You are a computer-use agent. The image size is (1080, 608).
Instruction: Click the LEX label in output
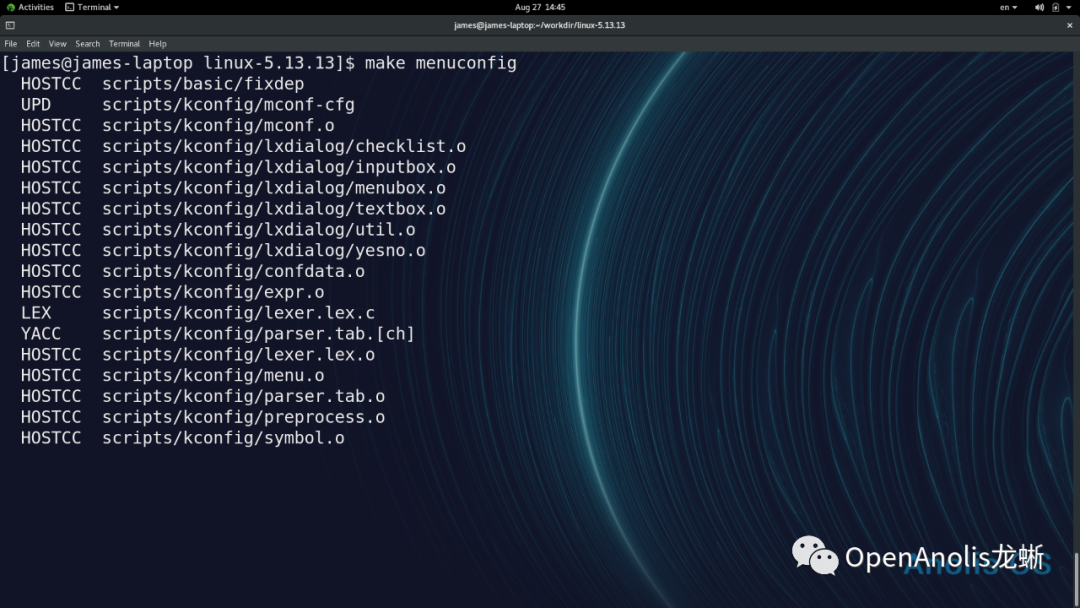click(x=36, y=313)
